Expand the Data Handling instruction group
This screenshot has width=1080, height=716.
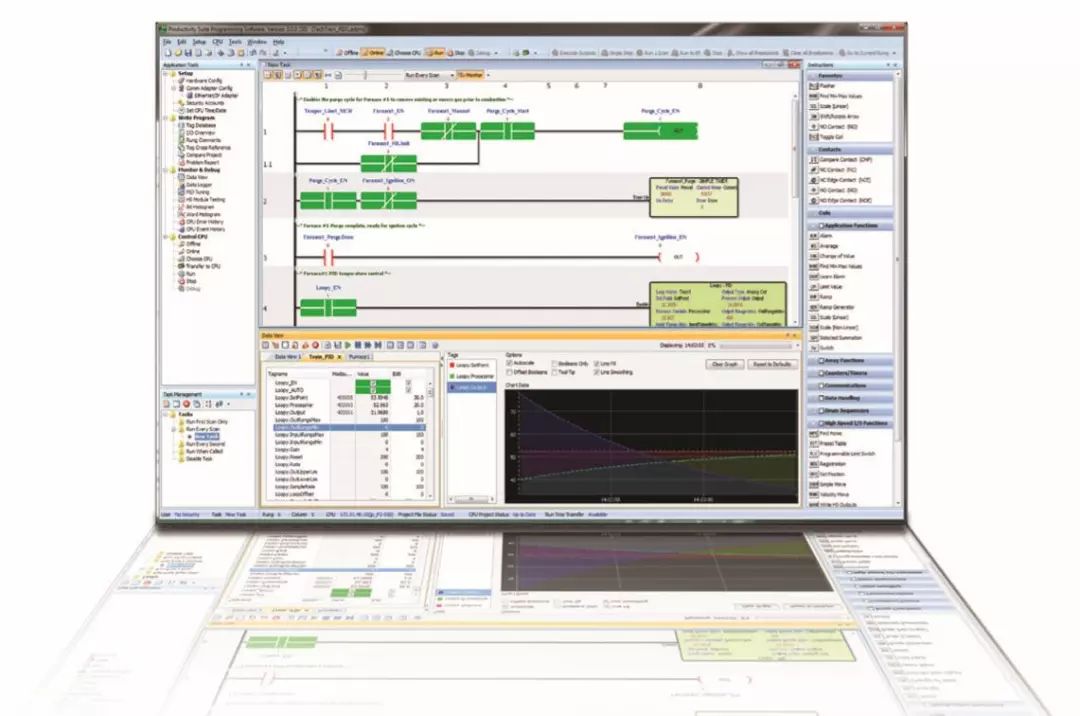click(x=850, y=398)
